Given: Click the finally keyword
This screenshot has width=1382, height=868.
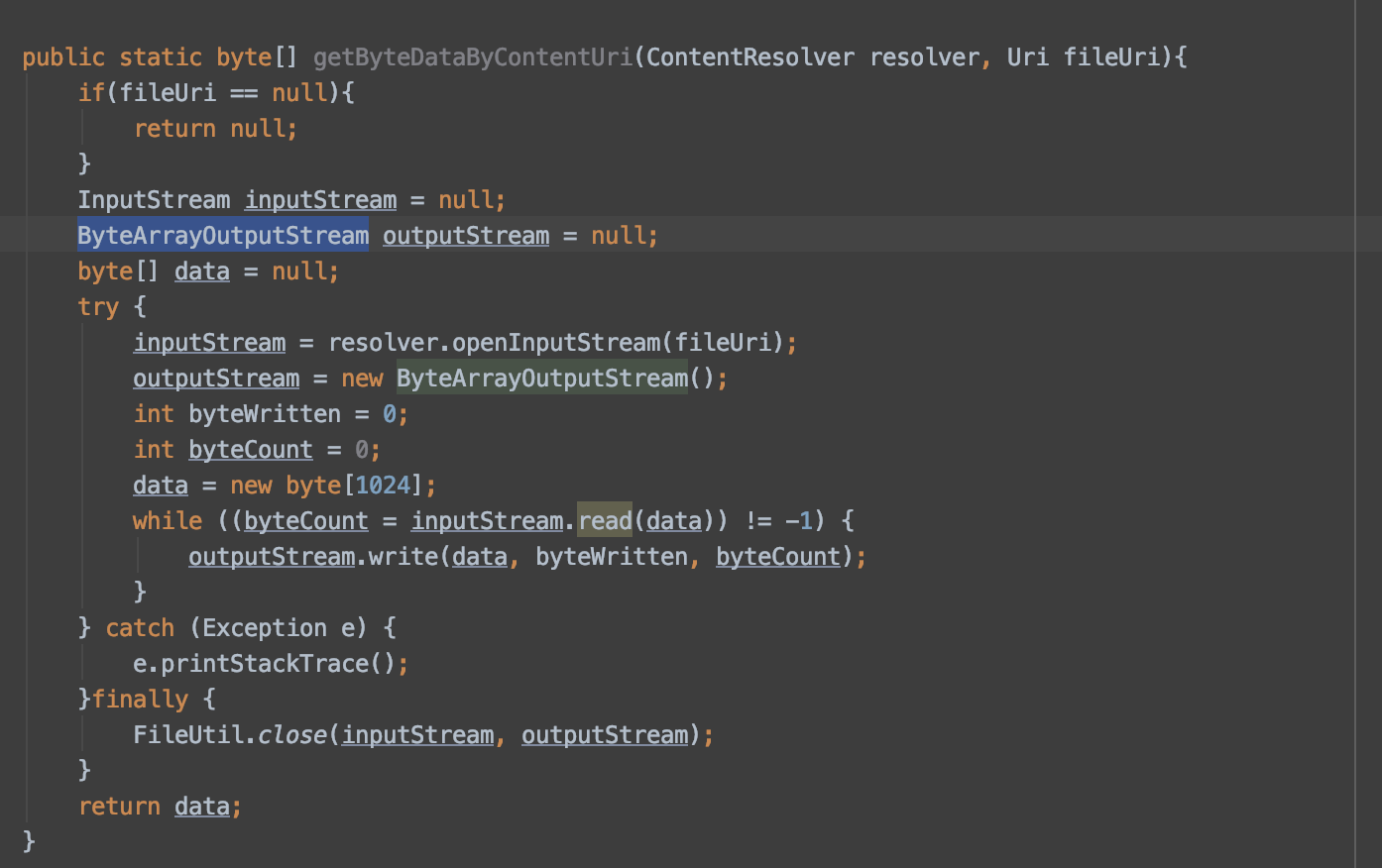Looking at the screenshot, I should tap(141, 699).
